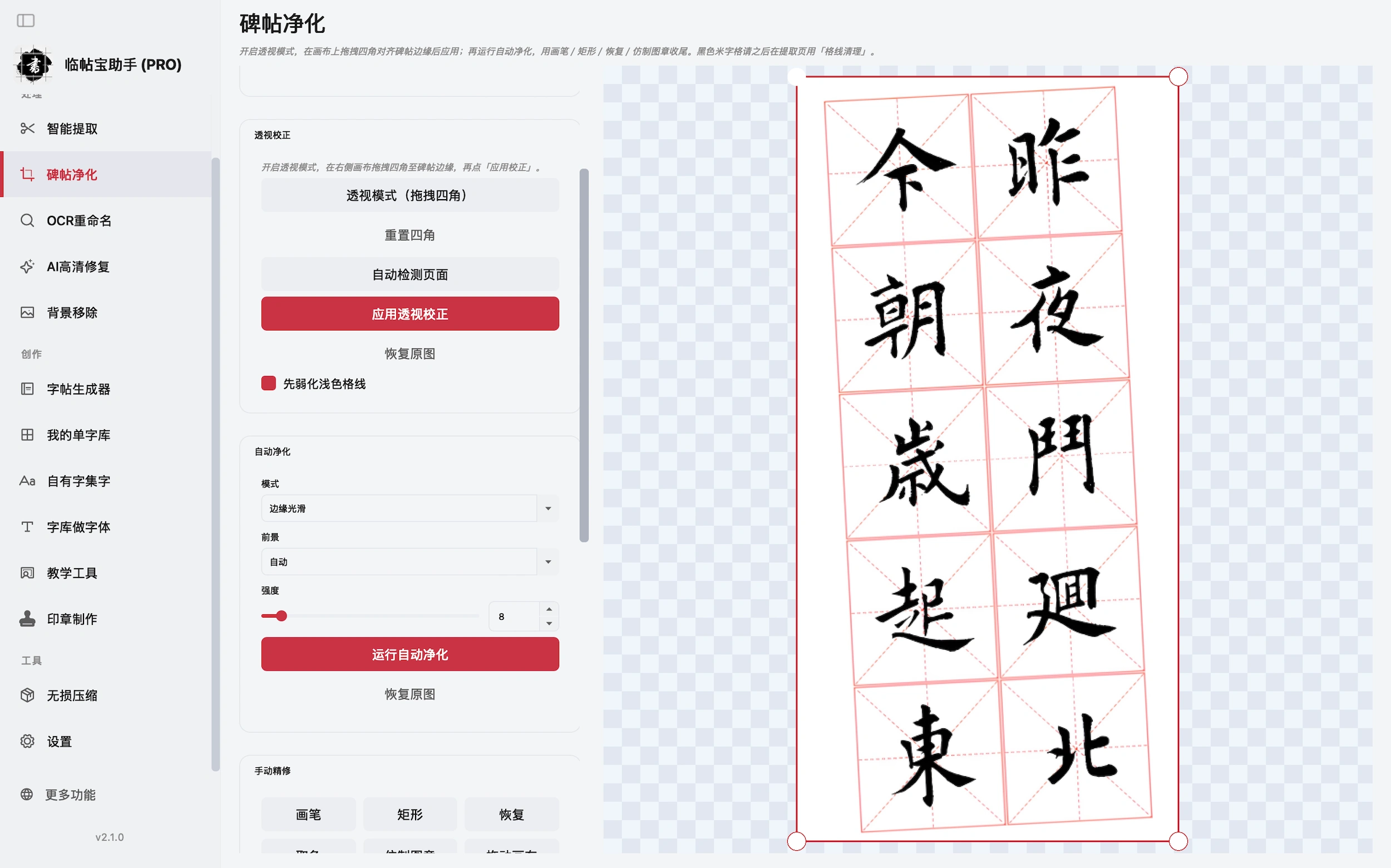Click the presentation icon for 教学工具

pyautogui.click(x=27, y=573)
